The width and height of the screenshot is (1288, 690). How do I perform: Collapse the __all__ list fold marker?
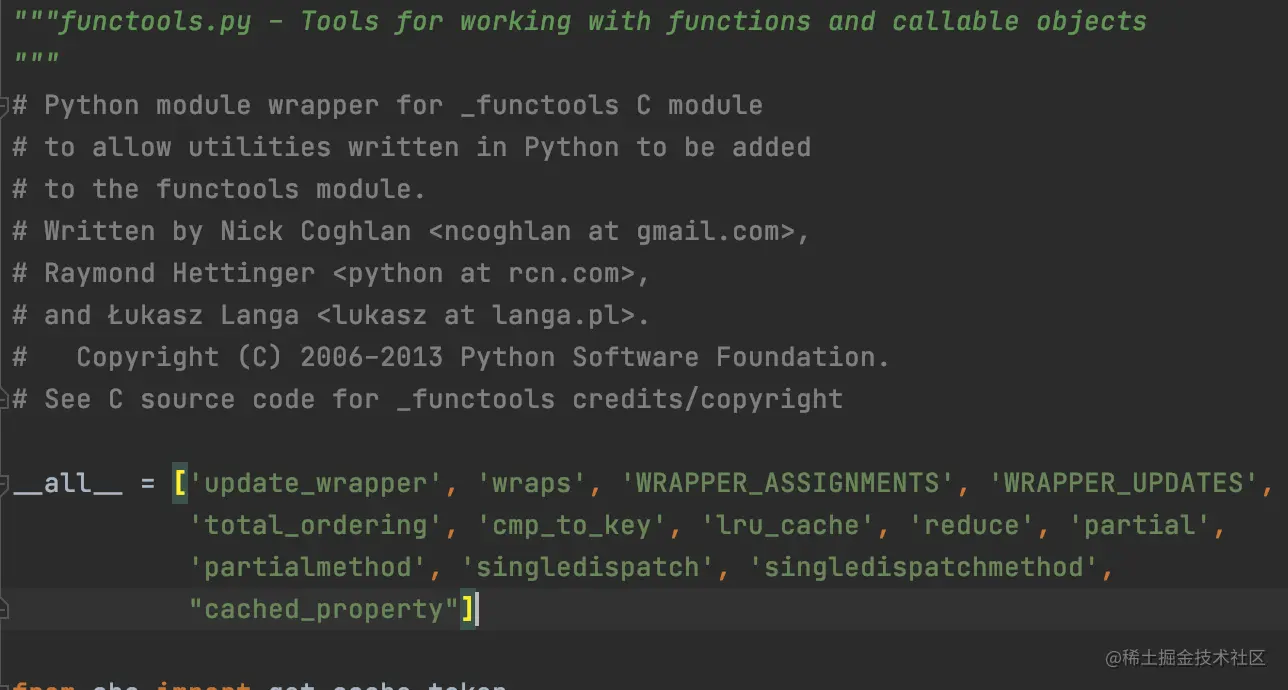click(x=5, y=483)
